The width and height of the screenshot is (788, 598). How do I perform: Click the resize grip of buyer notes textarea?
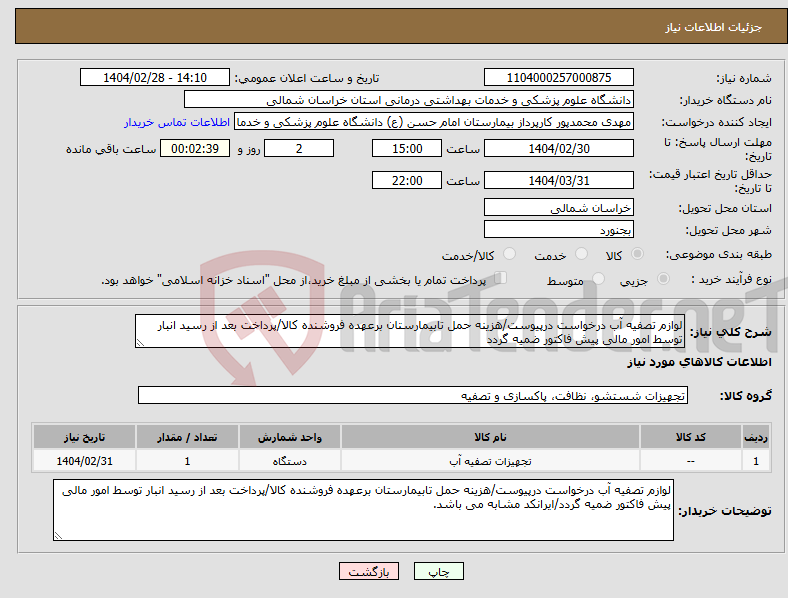point(58,536)
